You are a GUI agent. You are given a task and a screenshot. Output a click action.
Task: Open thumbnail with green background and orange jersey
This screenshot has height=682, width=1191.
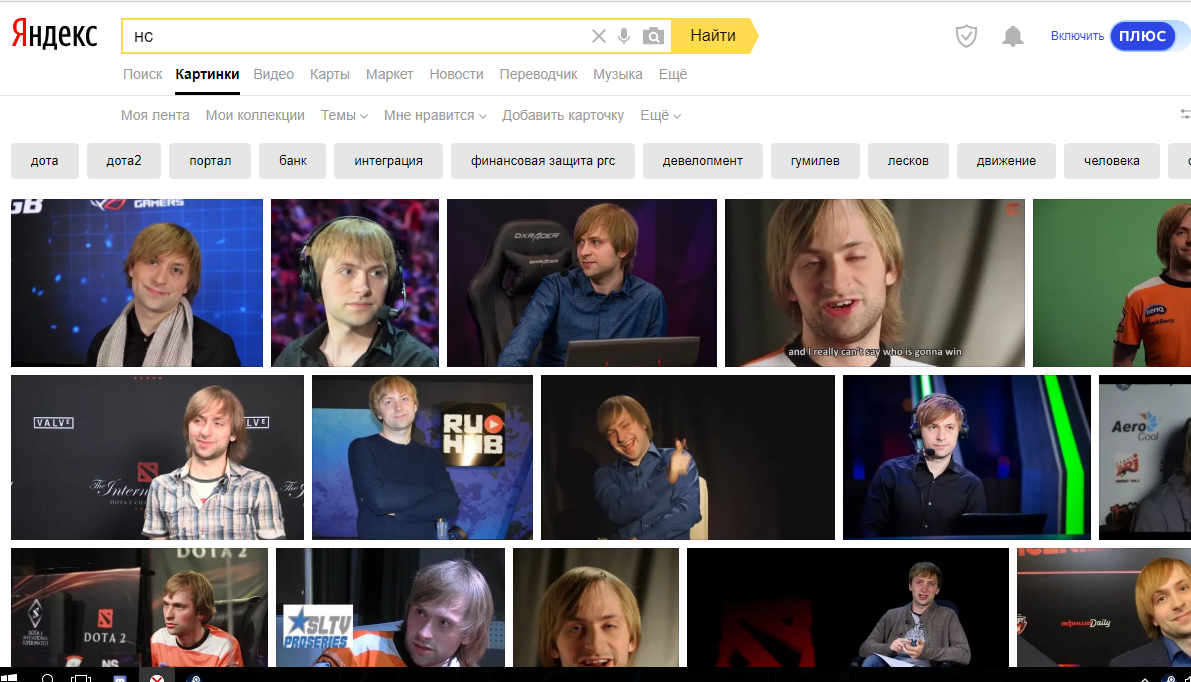click(1112, 283)
